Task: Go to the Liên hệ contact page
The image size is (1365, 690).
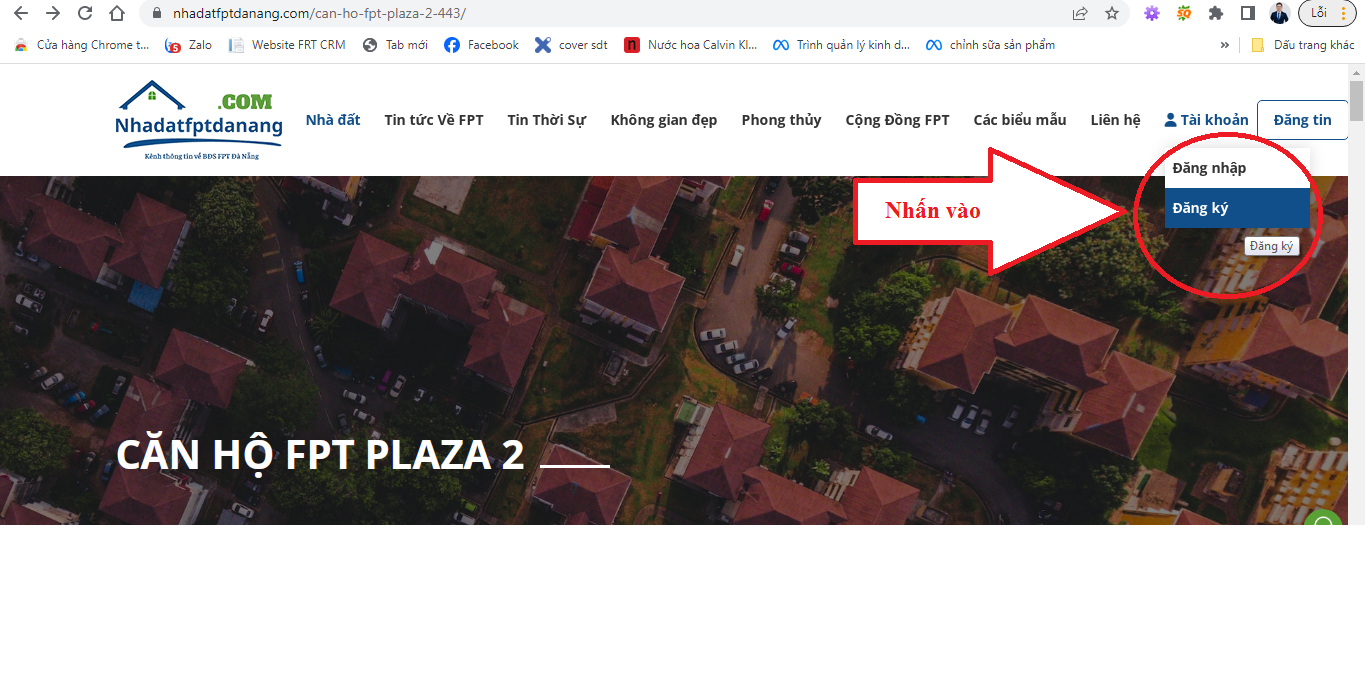Action: pyautogui.click(x=1115, y=120)
